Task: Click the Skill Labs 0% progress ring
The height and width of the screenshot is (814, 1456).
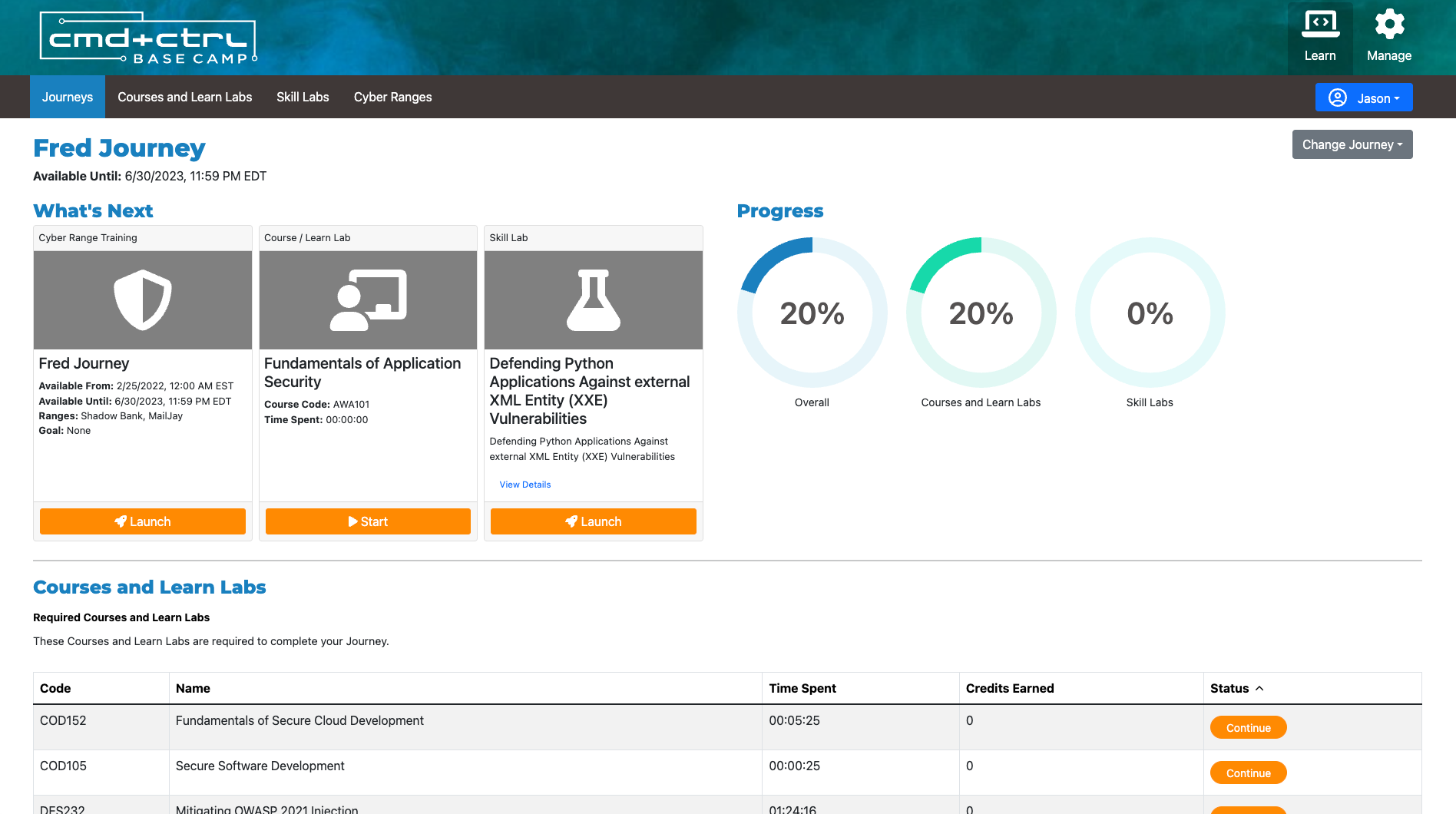Action: click(x=1150, y=313)
